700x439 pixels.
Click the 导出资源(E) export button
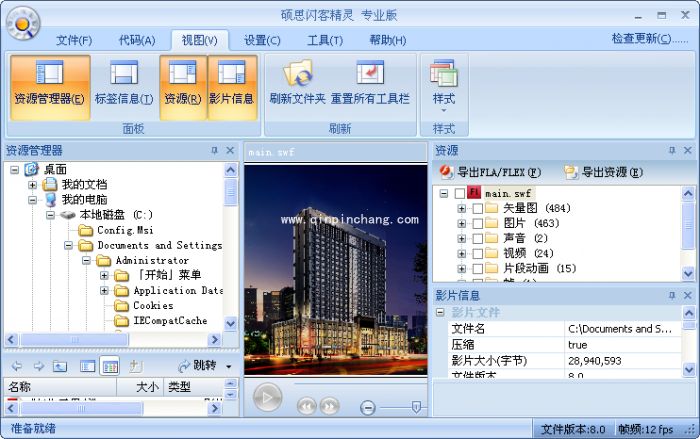click(x=603, y=172)
